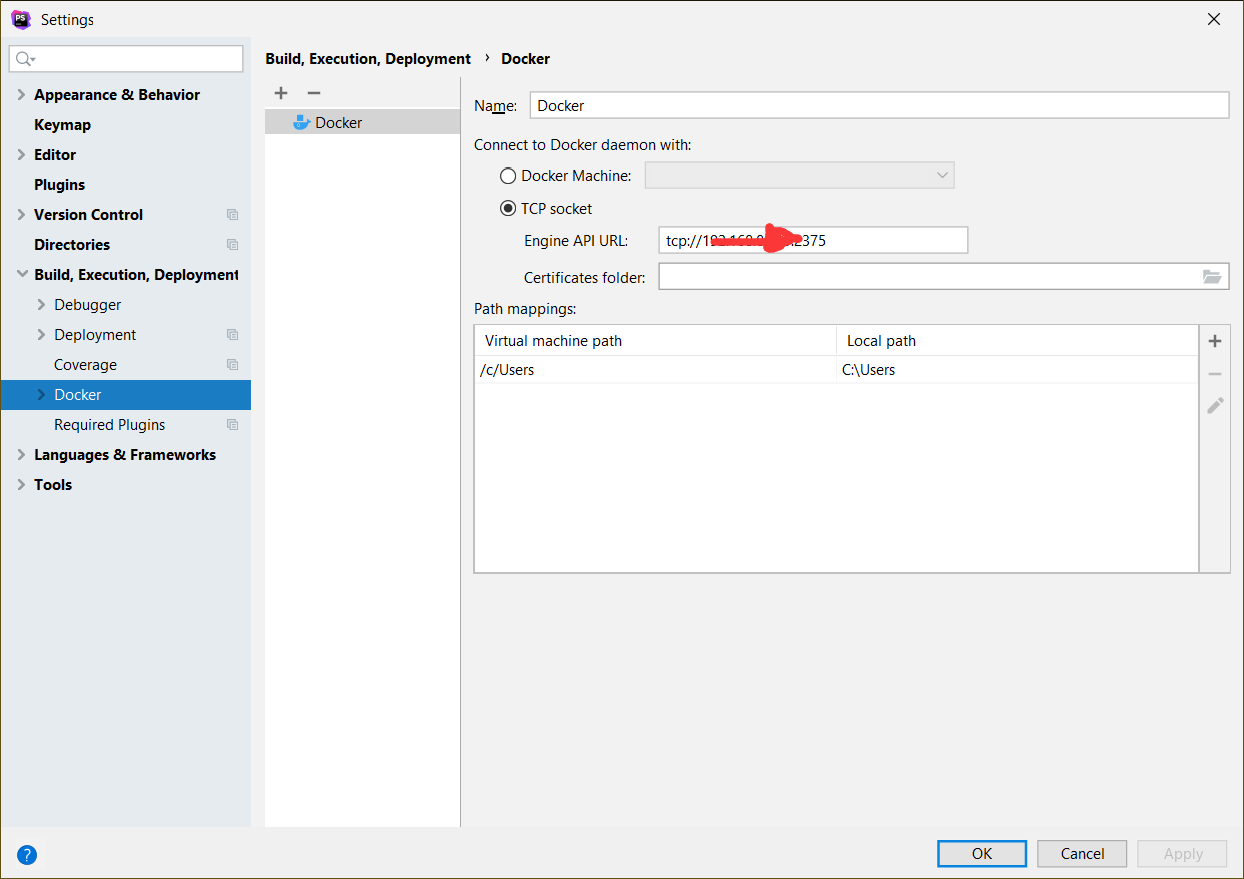Click the Cancel button
Screen dimensions: 1244x879
1082,853
